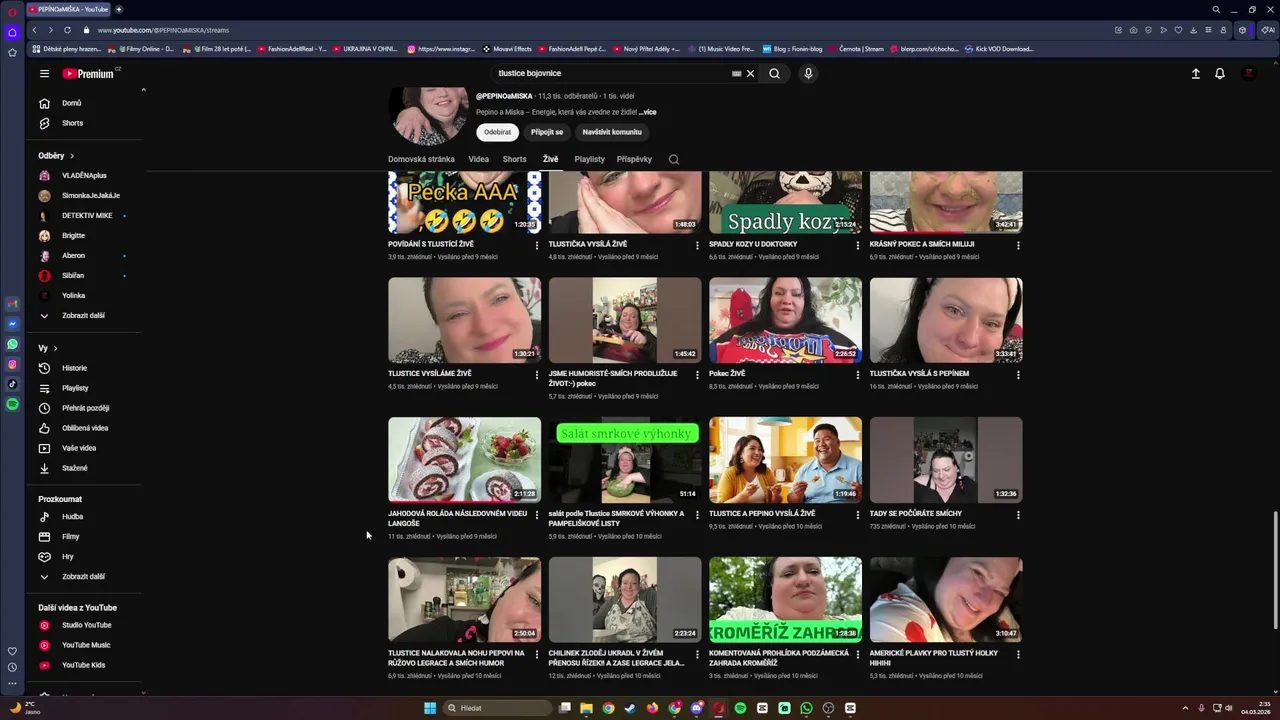The height and width of the screenshot is (720, 1280).
Task: Open the create/upload video icon
Action: pyautogui.click(x=1195, y=73)
